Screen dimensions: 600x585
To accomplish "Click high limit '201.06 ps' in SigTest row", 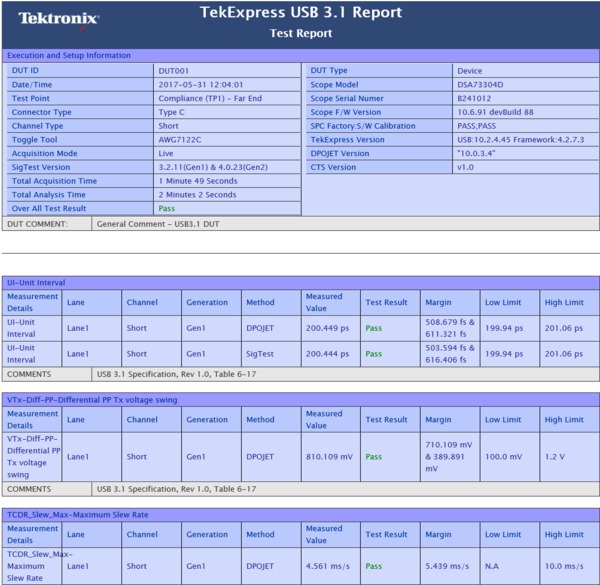I will [x=564, y=354].
